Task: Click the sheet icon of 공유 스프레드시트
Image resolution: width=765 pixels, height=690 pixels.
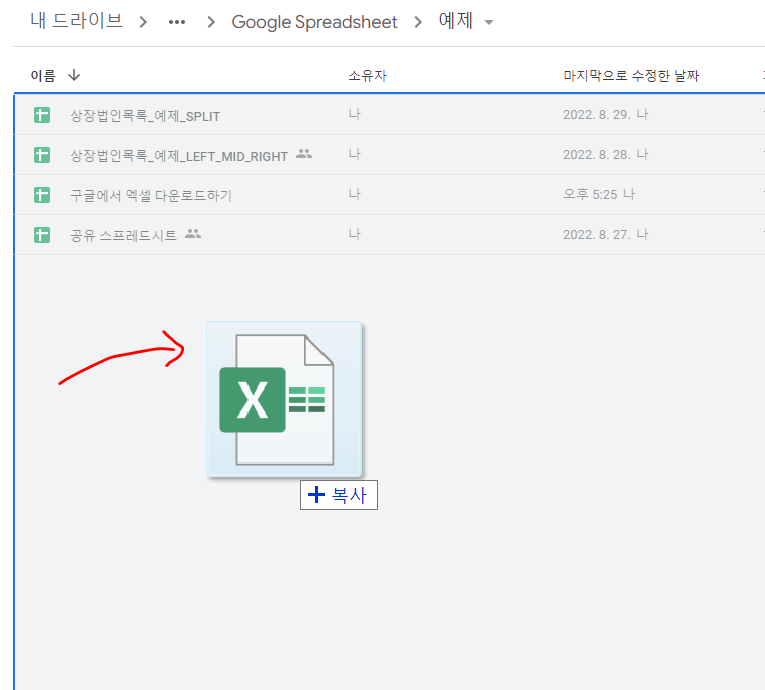Action: (x=42, y=235)
